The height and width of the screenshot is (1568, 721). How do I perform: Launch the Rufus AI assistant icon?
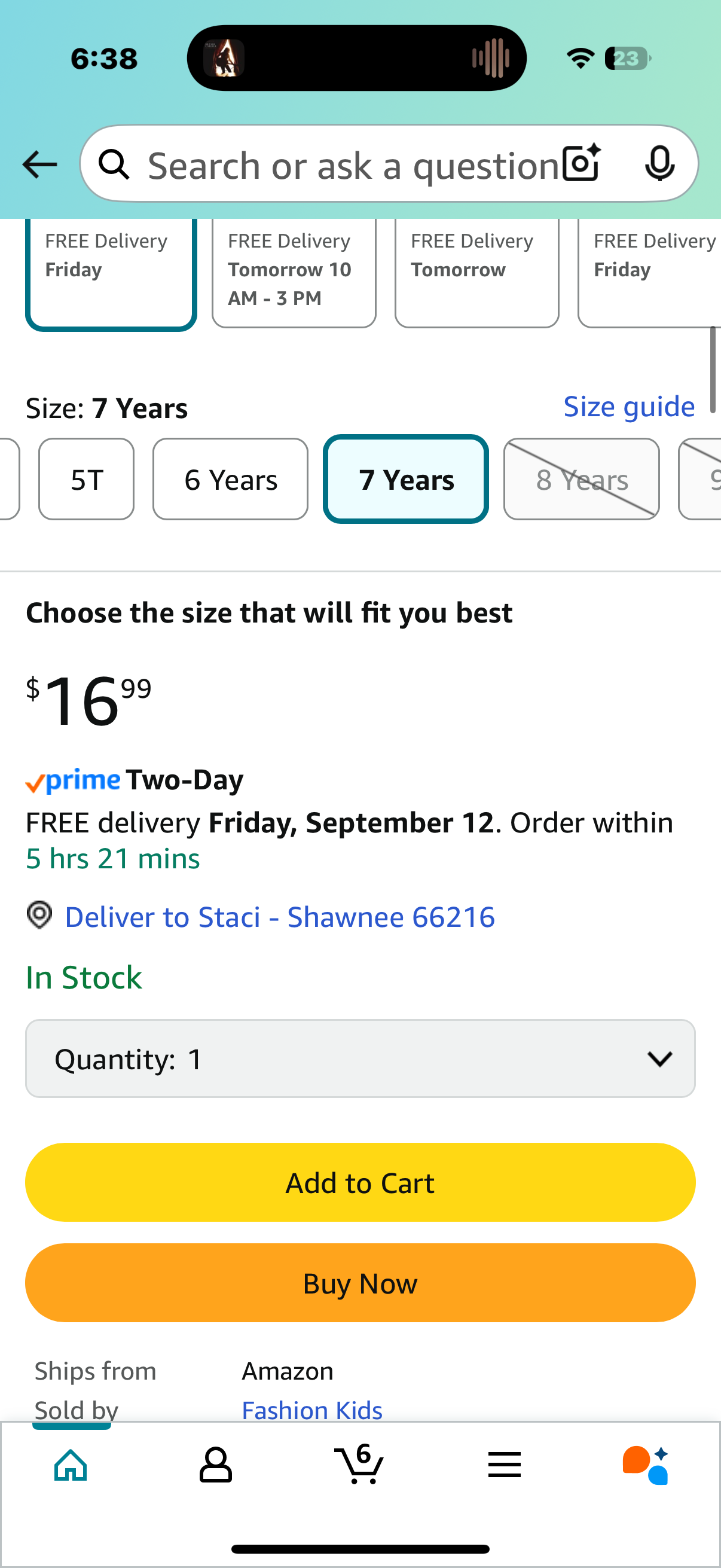pyautogui.click(x=646, y=1465)
